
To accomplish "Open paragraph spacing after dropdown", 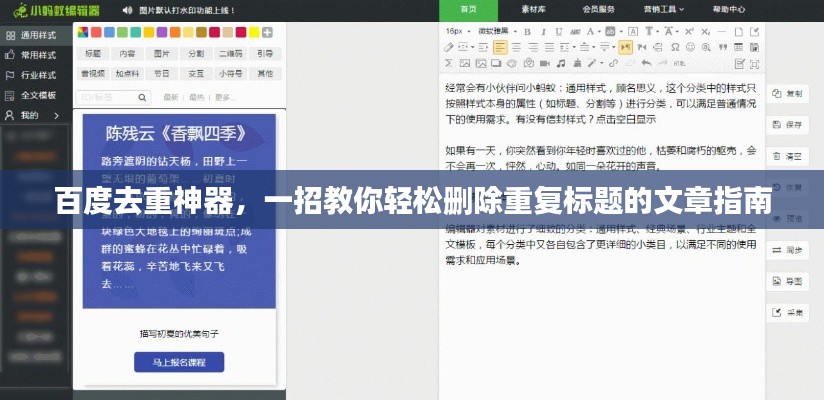I will [x=613, y=47].
